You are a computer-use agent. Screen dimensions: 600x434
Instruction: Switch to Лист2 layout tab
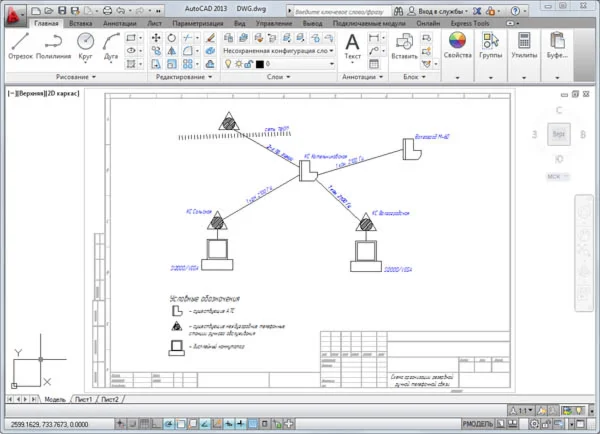[x=110, y=399]
